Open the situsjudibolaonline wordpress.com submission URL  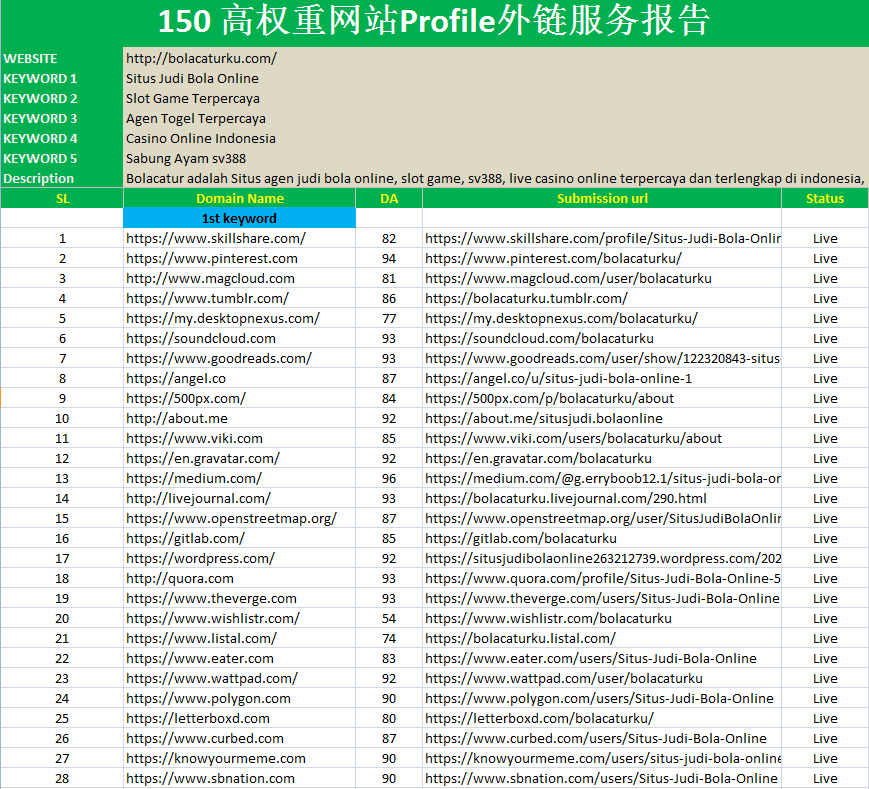(602, 558)
